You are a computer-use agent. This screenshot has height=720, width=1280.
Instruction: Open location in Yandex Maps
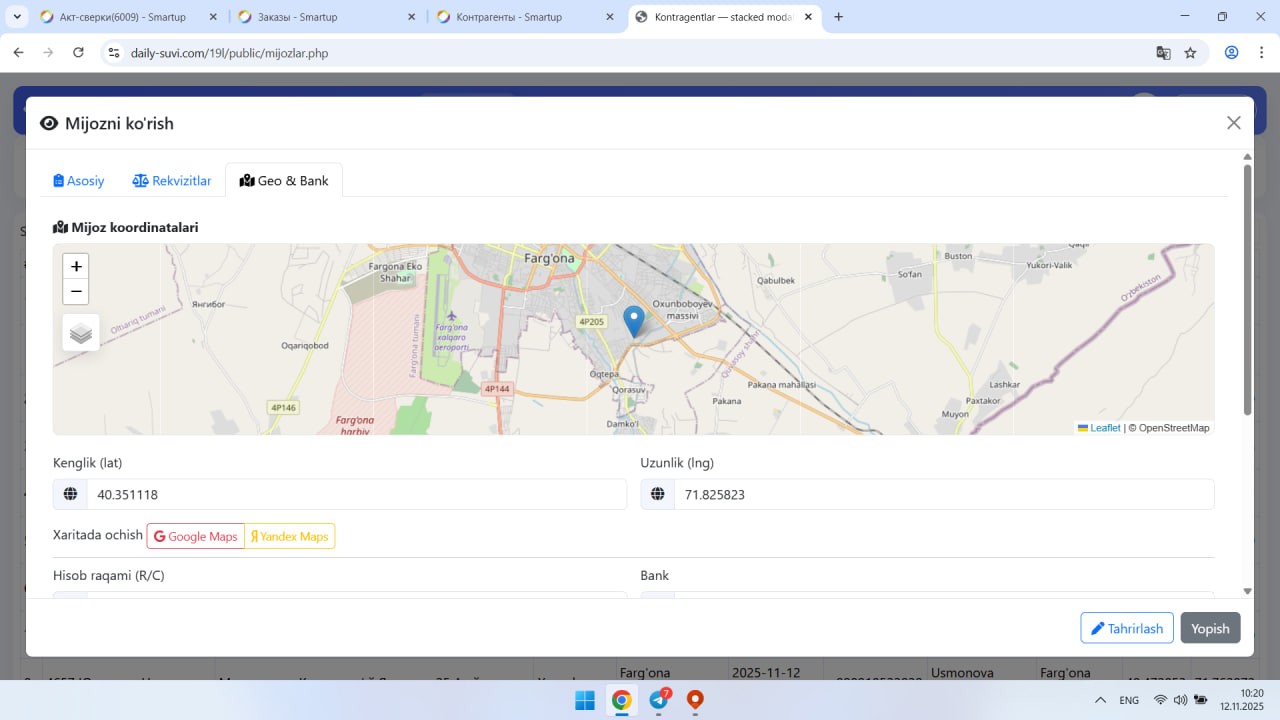tap(290, 537)
